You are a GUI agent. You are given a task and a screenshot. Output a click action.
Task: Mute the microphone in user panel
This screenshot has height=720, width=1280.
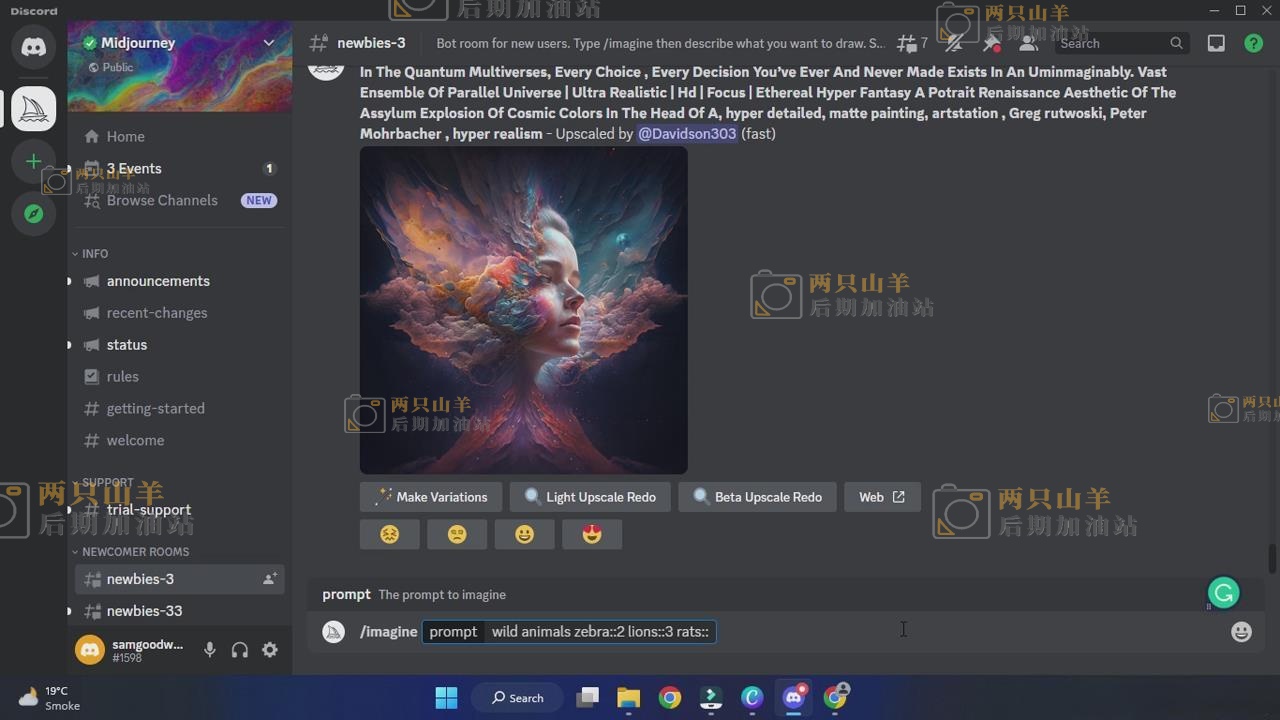pos(209,650)
